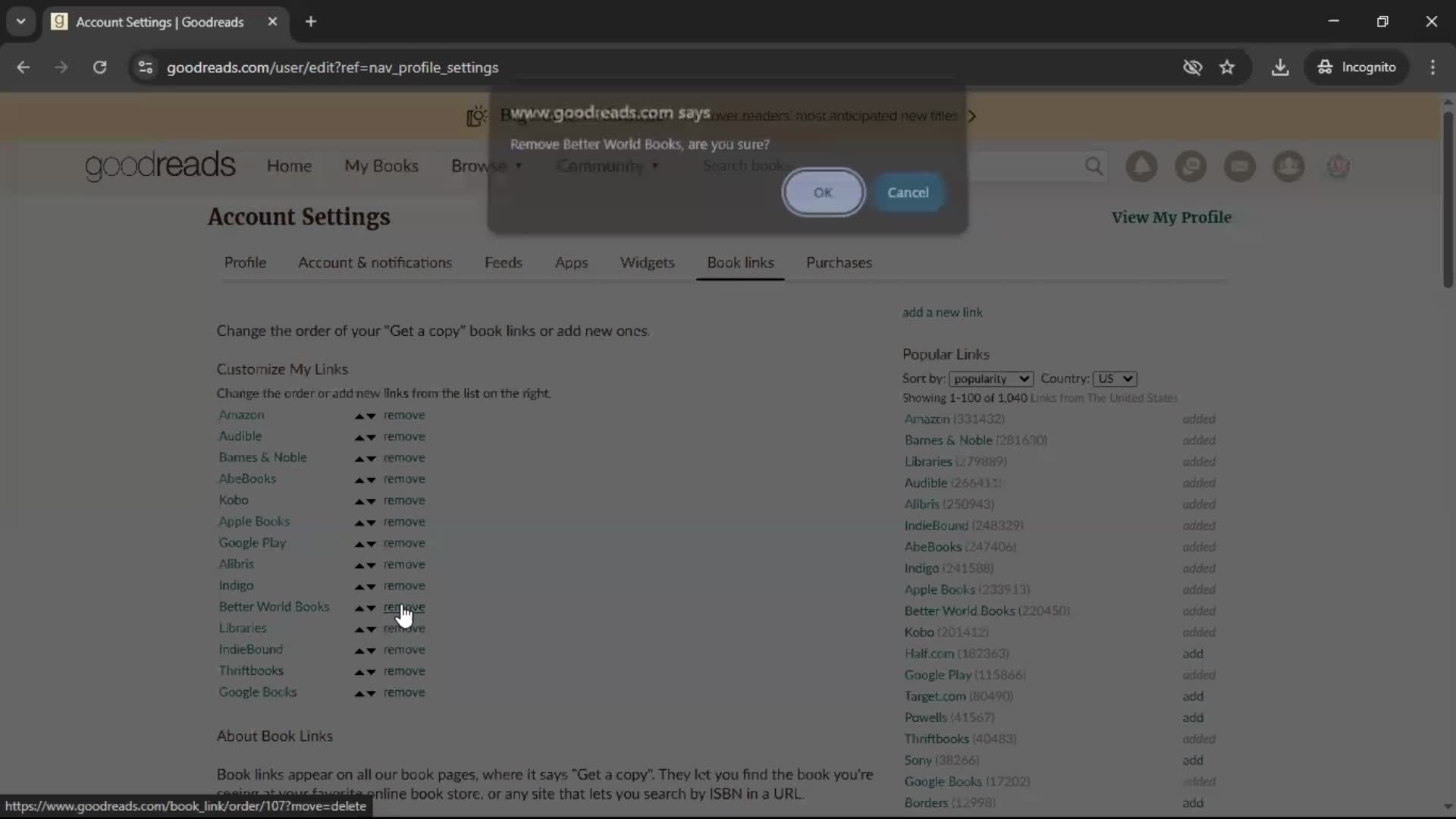Switch to the Apps tab
The image size is (1456, 819).
coord(571,262)
